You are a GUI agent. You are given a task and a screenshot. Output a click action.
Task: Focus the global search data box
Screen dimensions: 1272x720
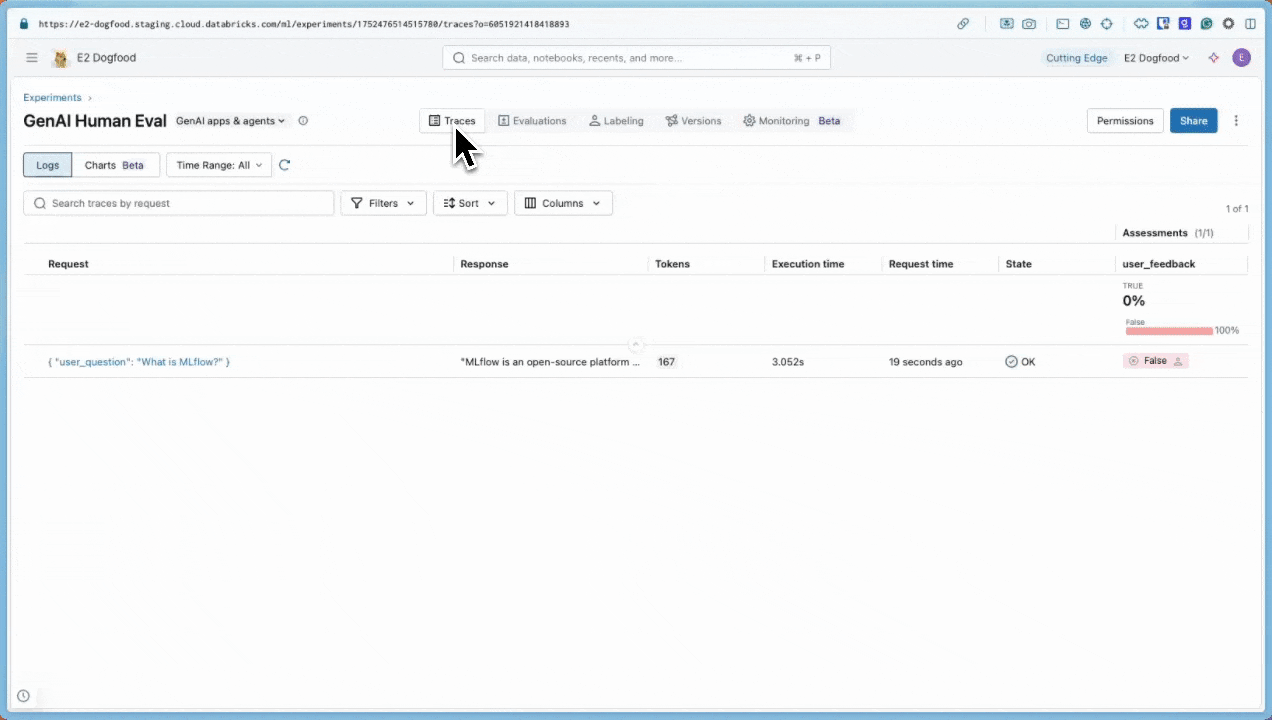pos(637,58)
